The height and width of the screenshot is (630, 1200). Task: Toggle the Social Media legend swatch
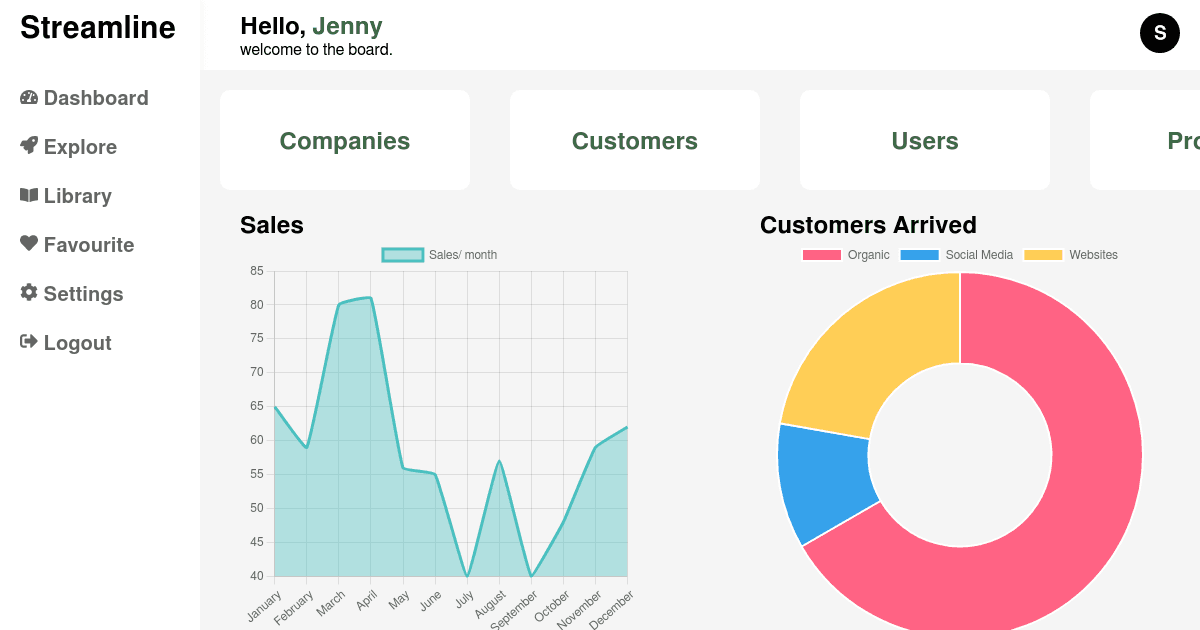pyautogui.click(x=920, y=255)
